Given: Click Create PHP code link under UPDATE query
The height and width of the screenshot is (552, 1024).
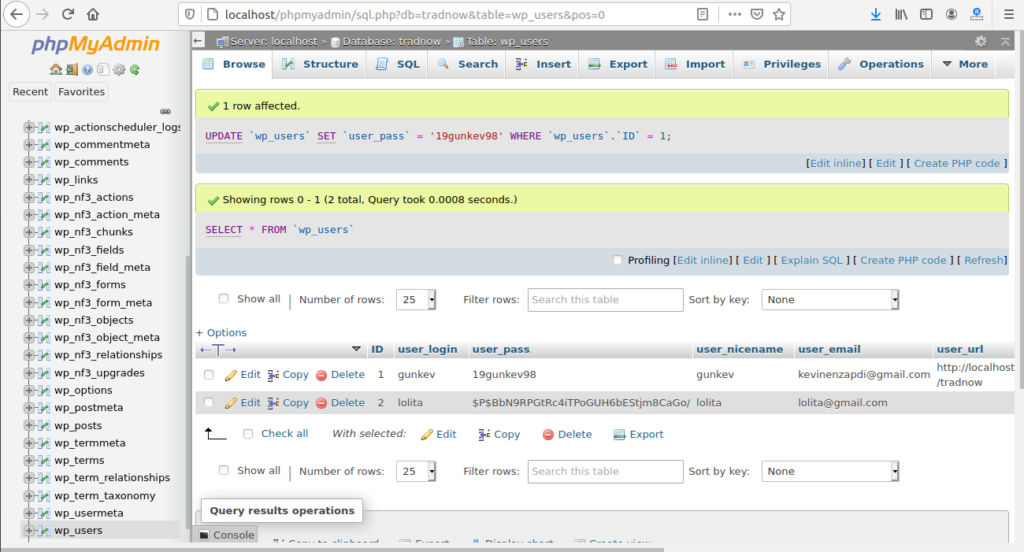Looking at the screenshot, I should [x=957, y=163].
